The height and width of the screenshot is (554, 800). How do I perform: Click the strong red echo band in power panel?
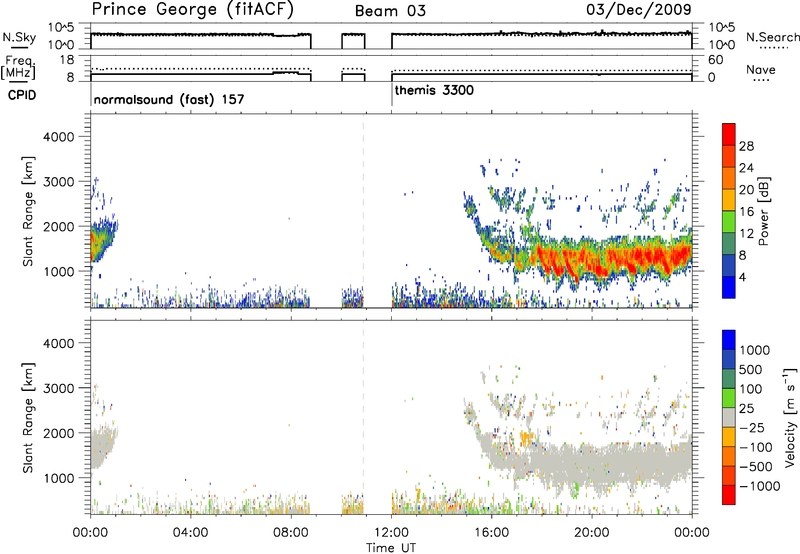[612, 258]
